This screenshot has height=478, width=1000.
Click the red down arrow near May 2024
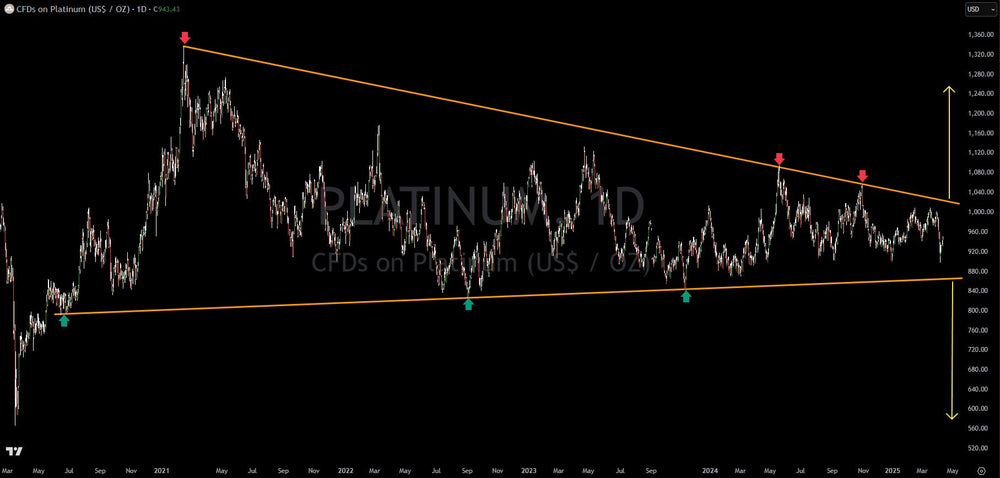click(x=779, y=159)
